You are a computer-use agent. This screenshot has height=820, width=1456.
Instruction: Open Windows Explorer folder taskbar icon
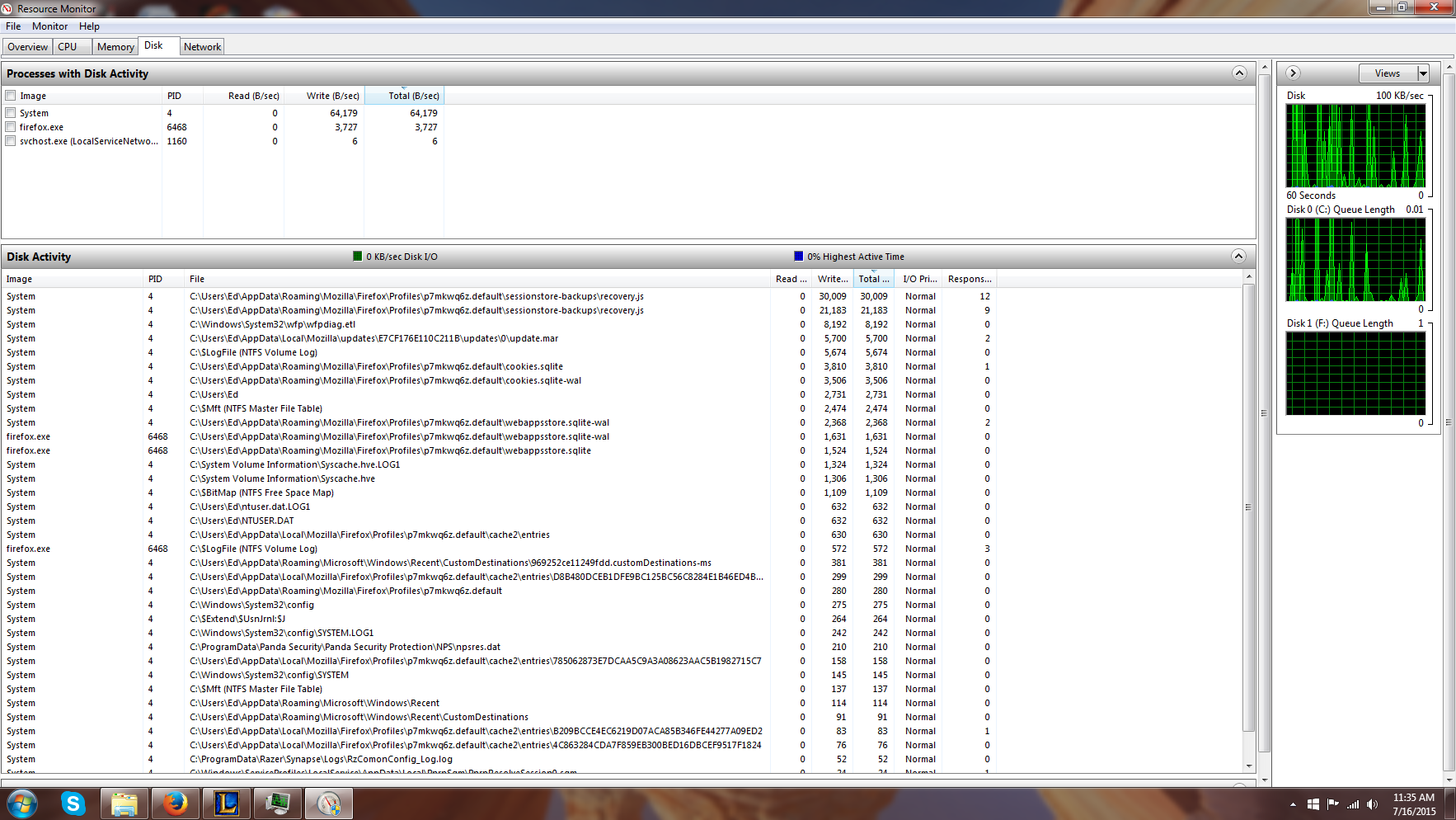[124, 803]
